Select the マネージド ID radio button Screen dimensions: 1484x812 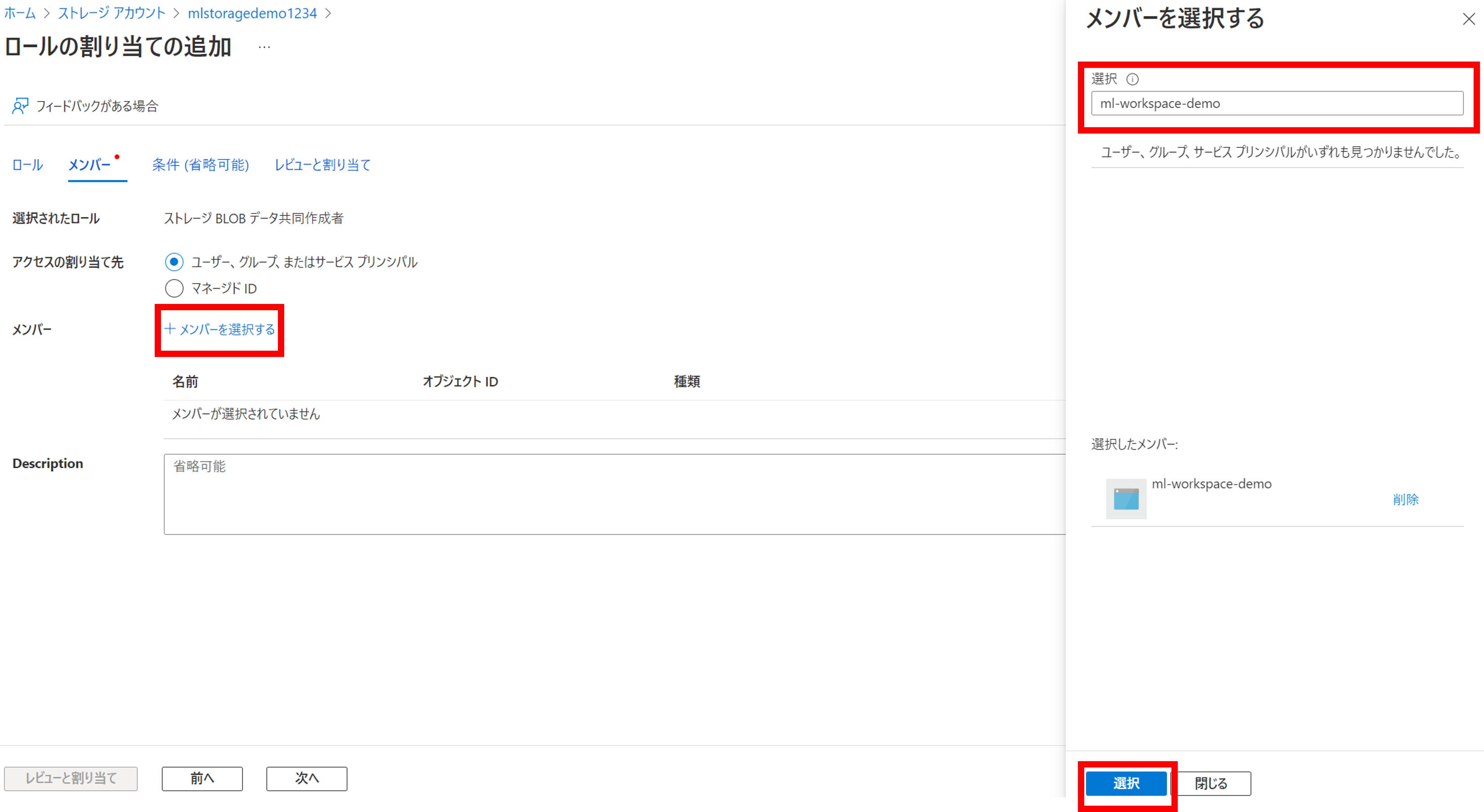(x=174, y=288)
